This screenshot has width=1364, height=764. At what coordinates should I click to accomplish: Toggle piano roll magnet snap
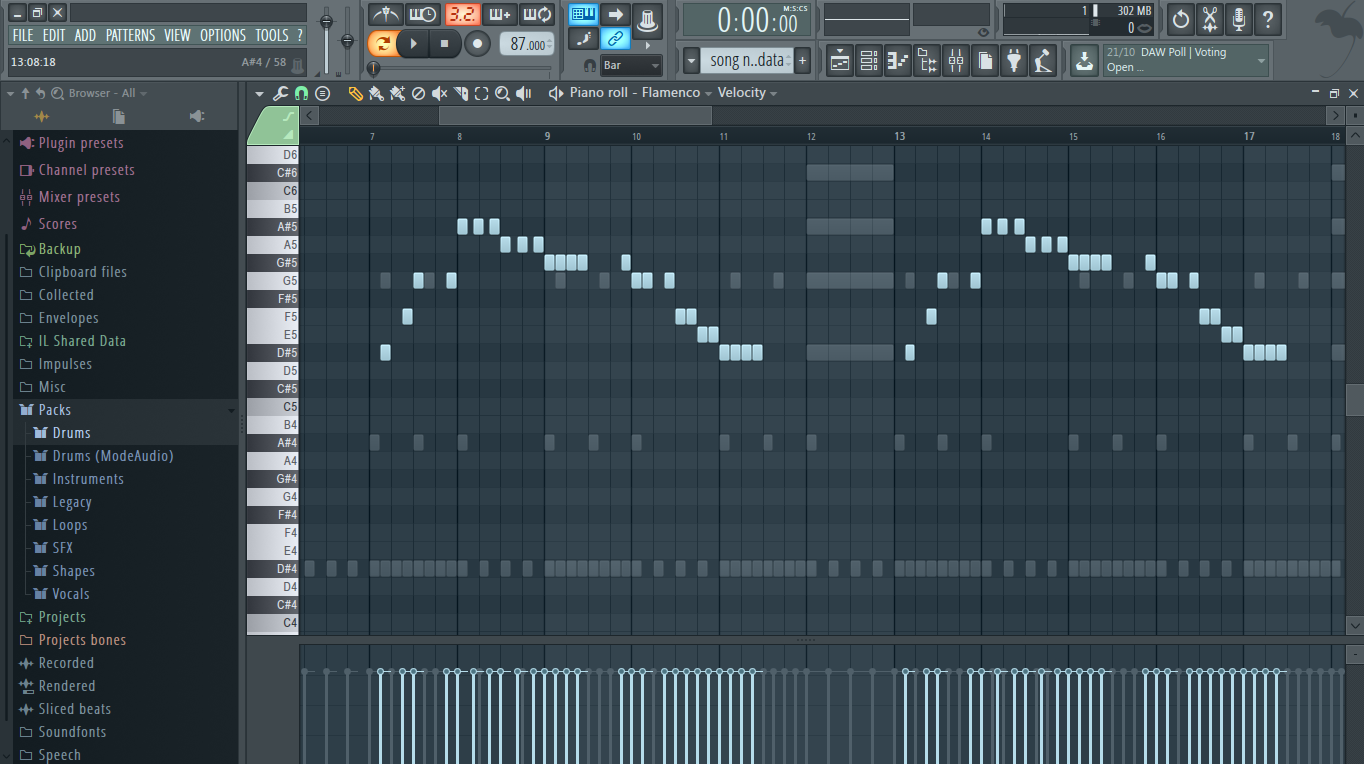[x=301, y=93]
